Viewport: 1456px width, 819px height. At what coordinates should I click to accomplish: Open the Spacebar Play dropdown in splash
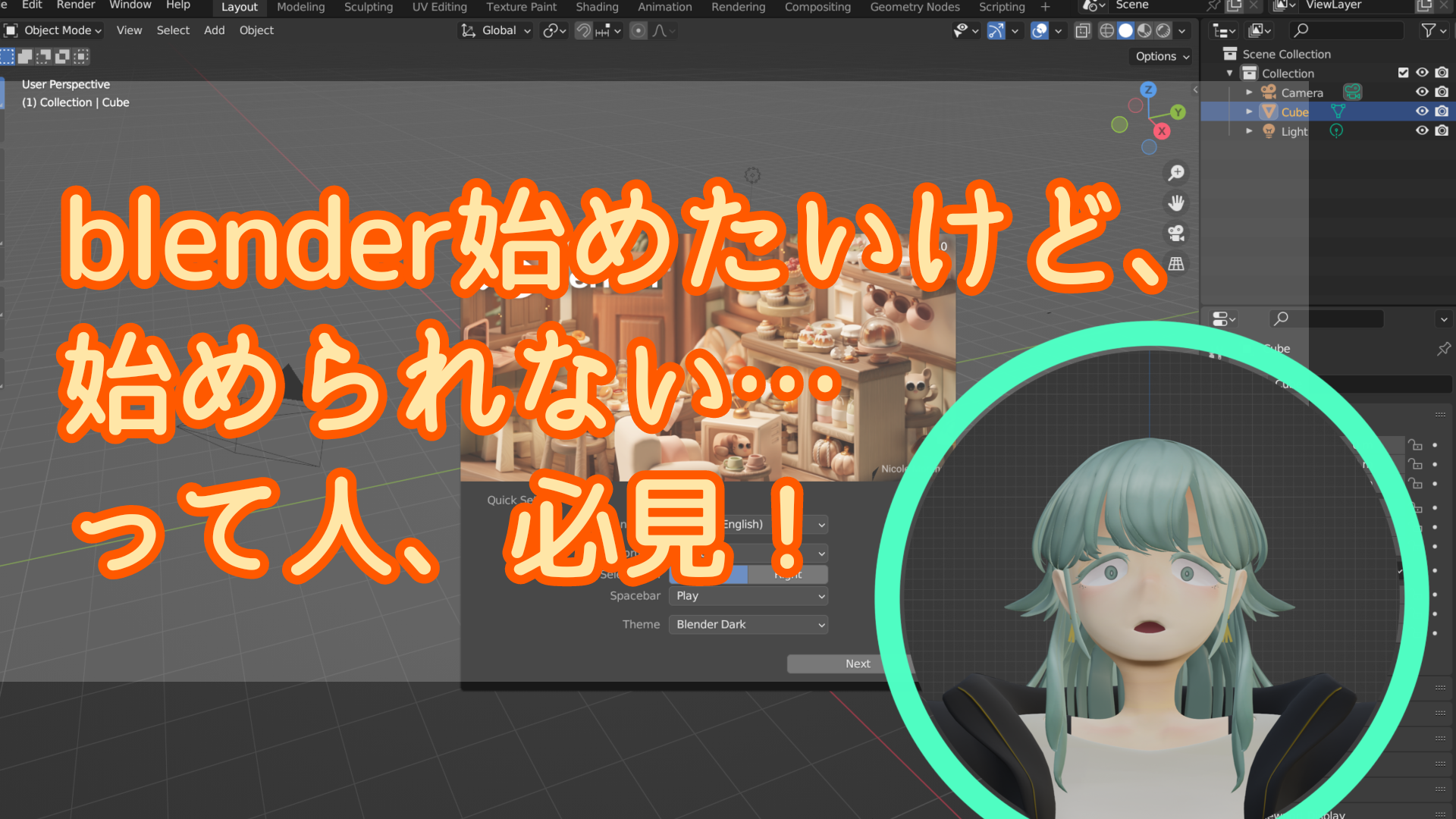click(748, 596)
